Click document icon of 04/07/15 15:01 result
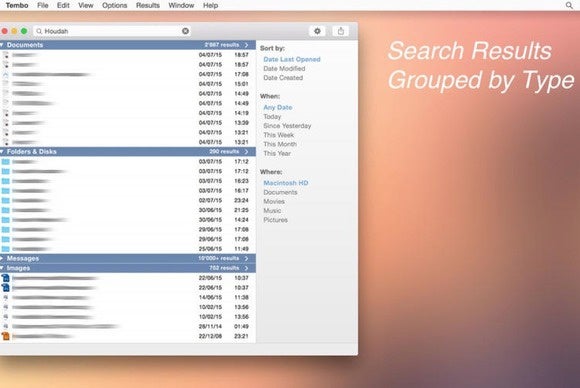The width and height of the screenshot is (580, 388). [x=6, y=84]
